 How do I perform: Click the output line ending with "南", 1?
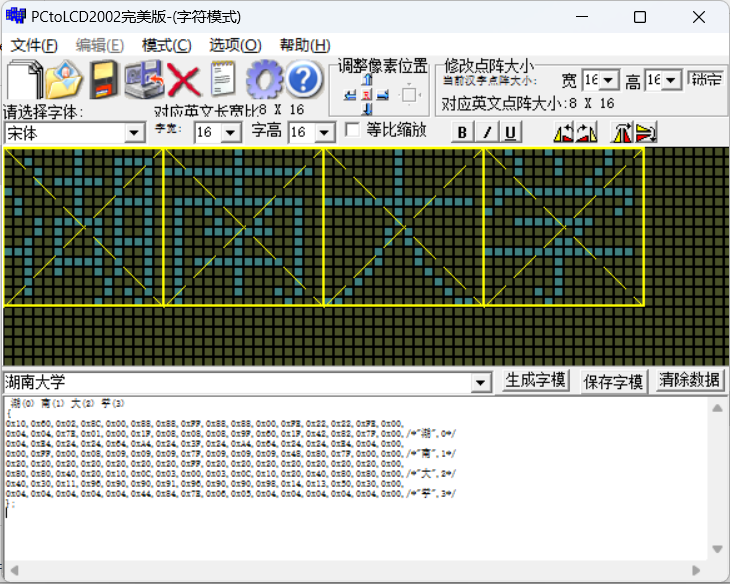(x=231, y=454)
